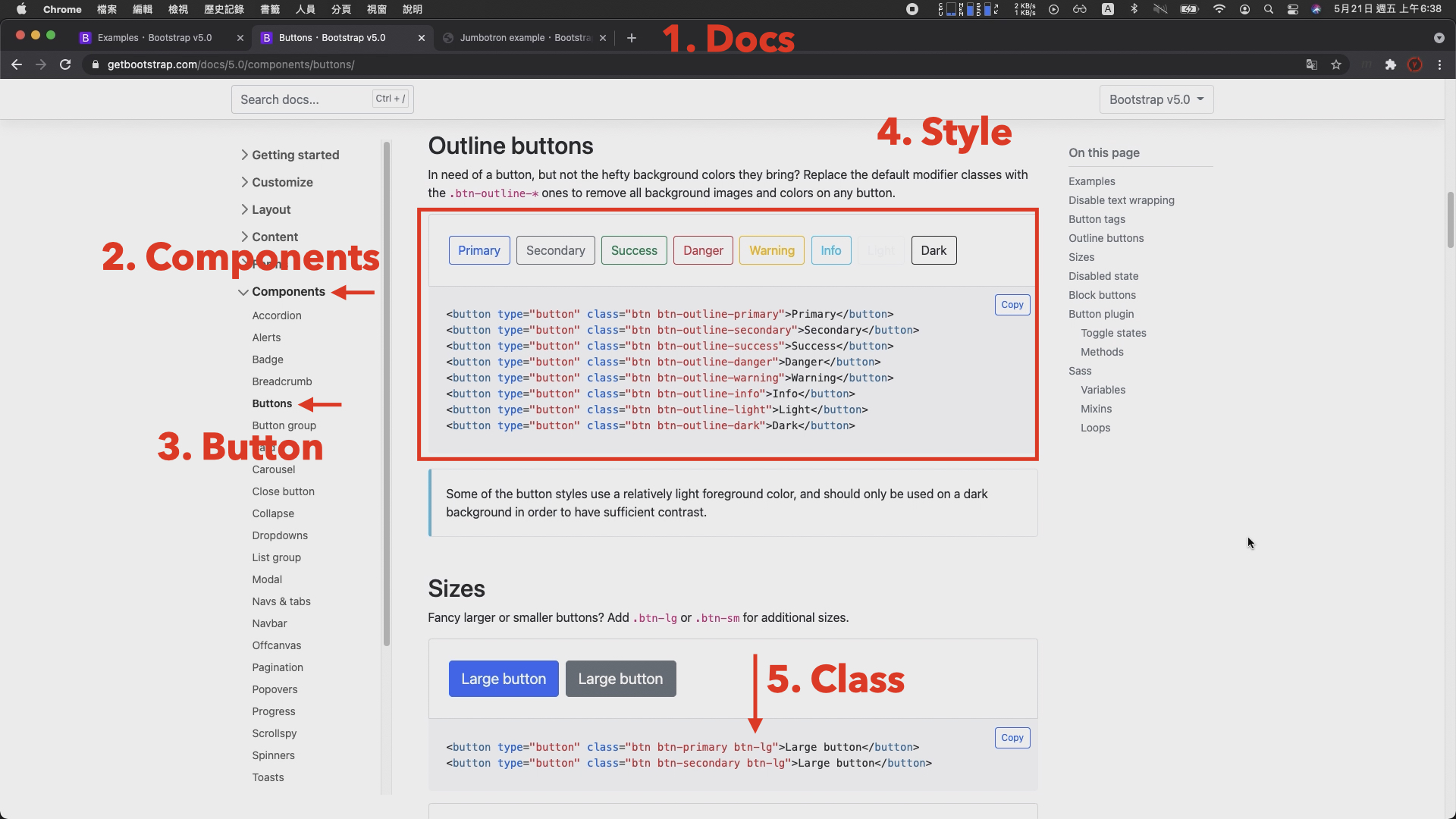Image resolution: width=1456 pixels, height=819 pixels.
Task: Open the Chrome three-dot menu
Action: (x=1439, y=64)
